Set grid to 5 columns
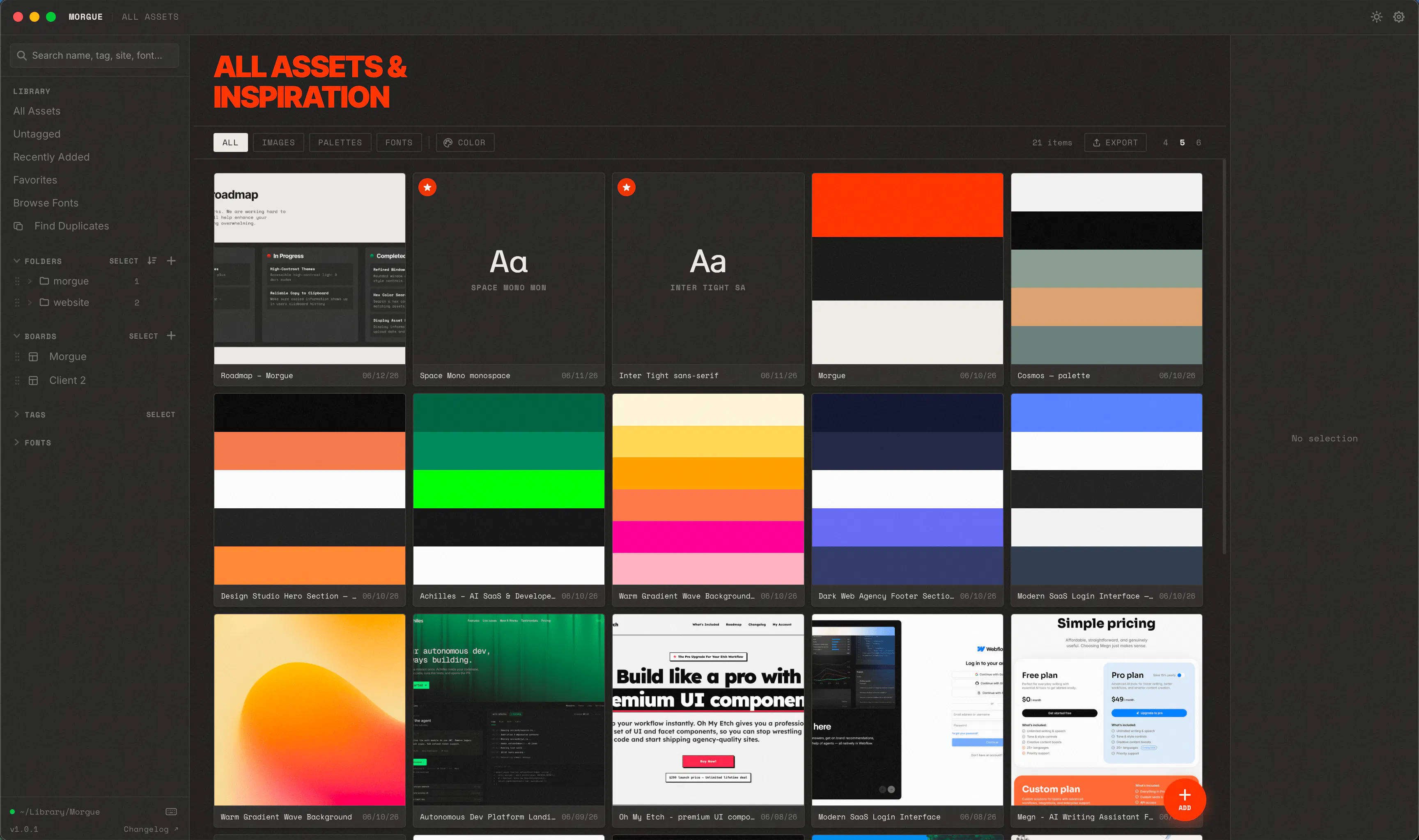 tap(1182, 142)
